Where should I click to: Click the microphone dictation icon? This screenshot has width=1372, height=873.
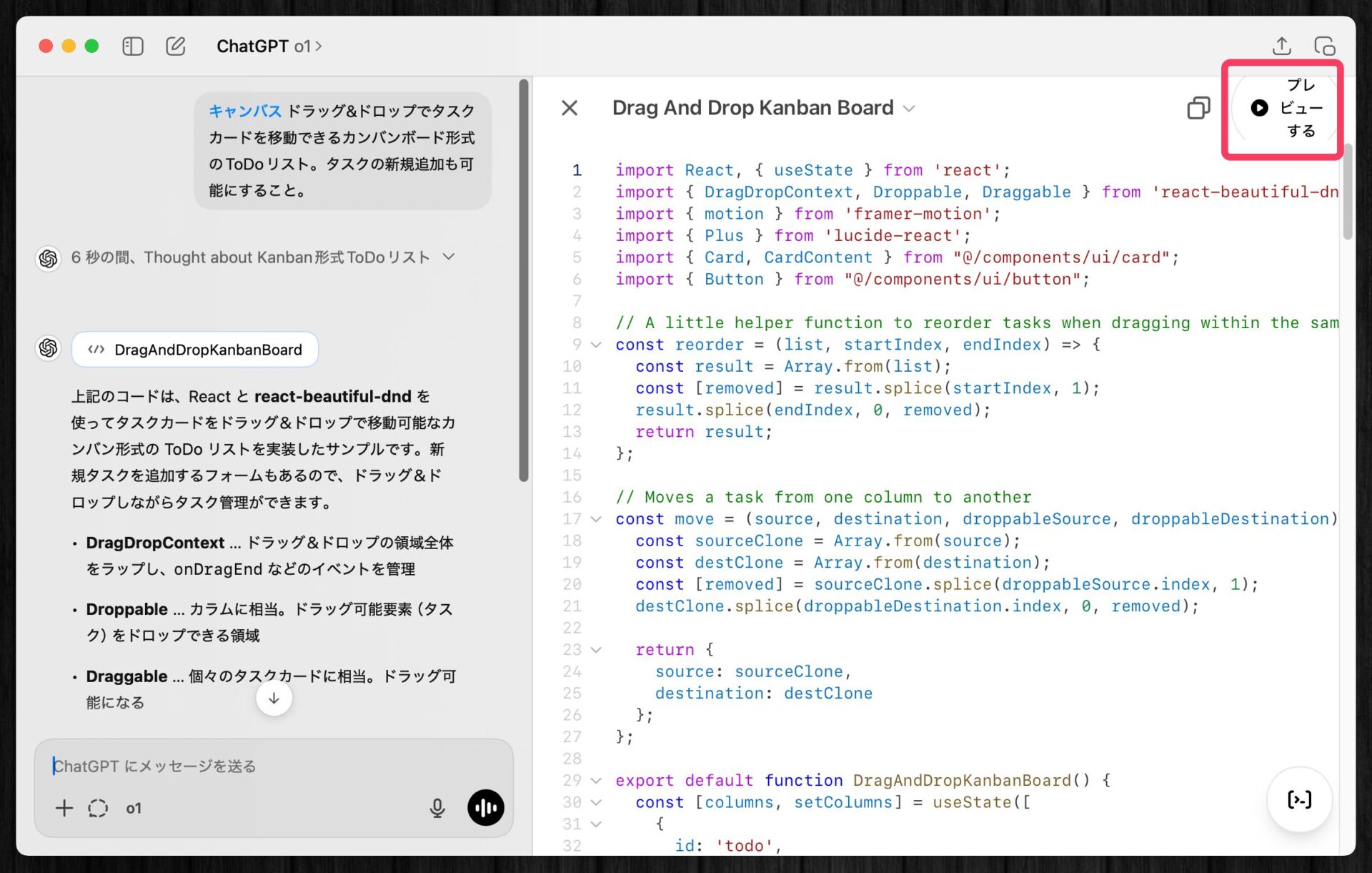point(437,808)
